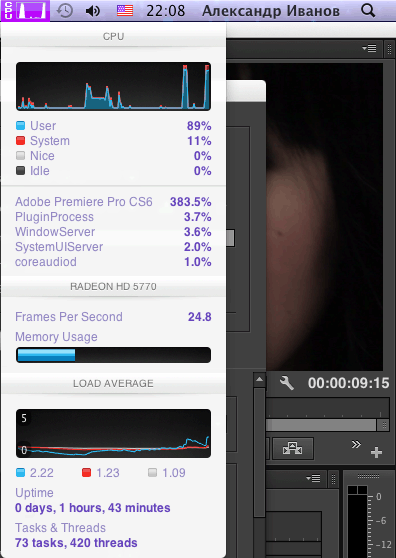This screenshot has width=396, height=558.
Task: Click the Idle 0% entry
Action: click(x=113, y=171)
